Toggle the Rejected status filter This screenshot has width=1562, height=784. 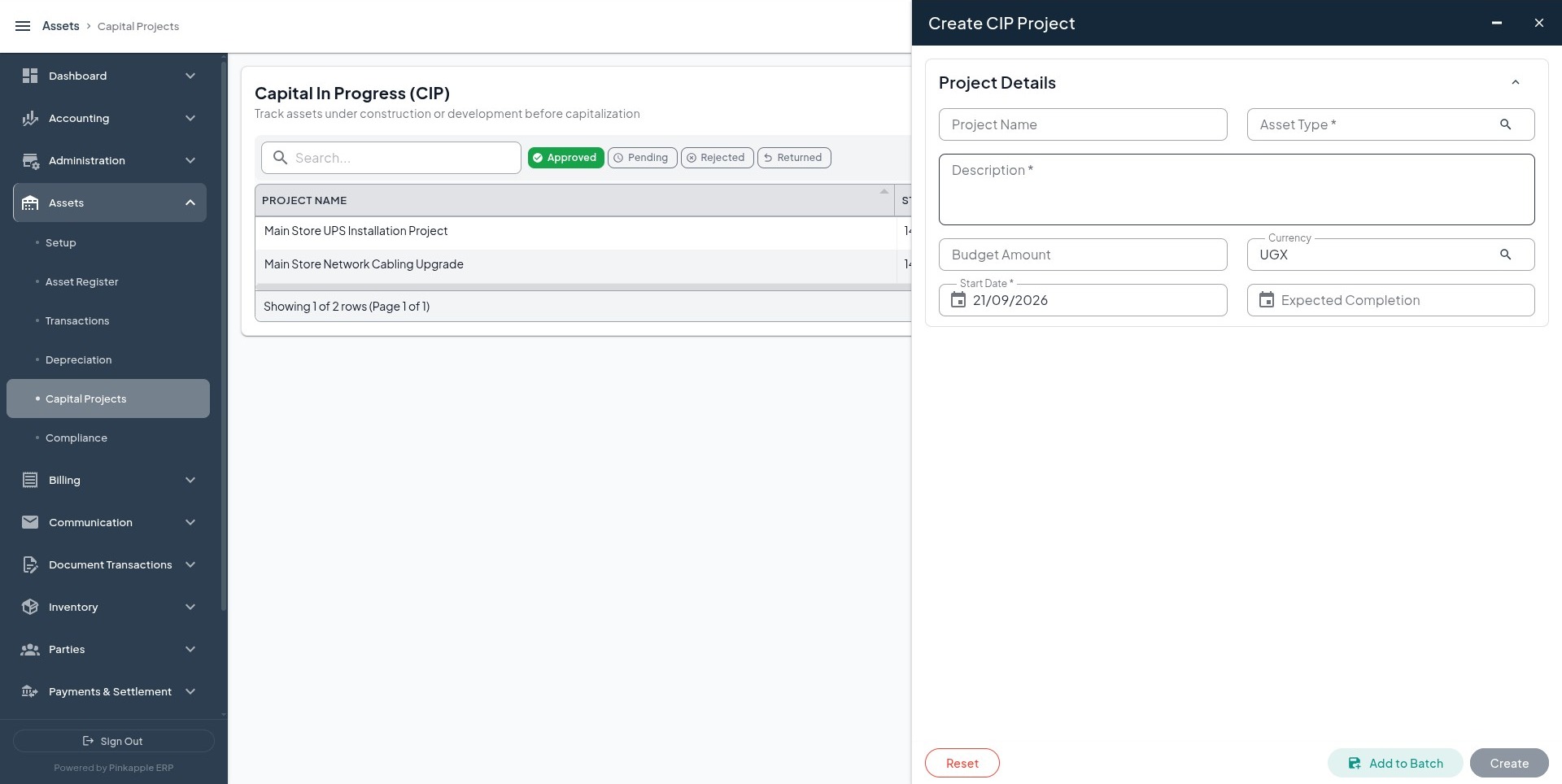[717, 158]
